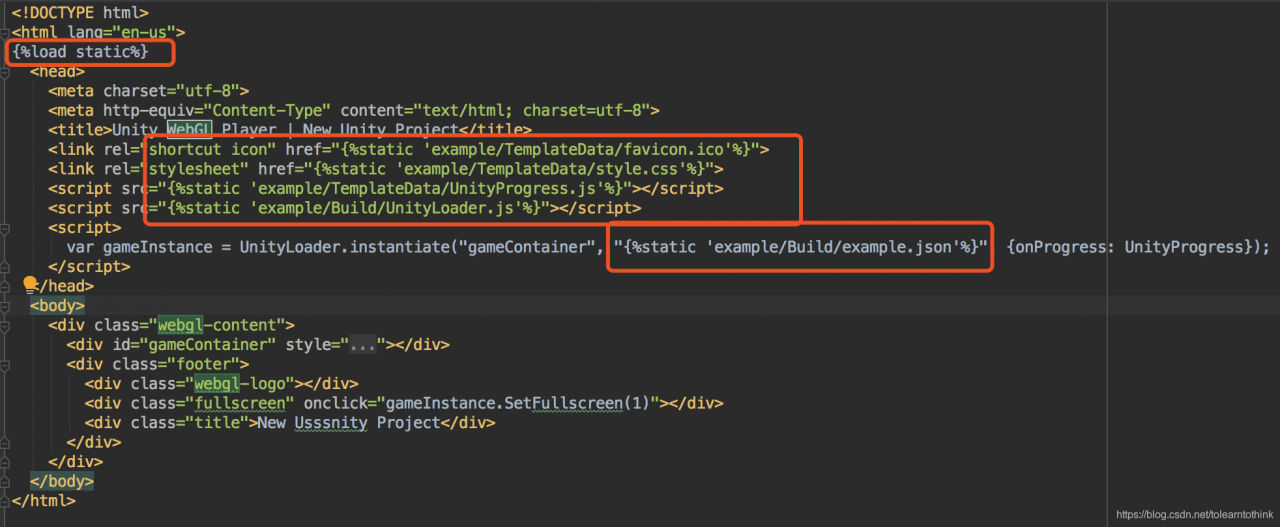The width and height of the screenshot is (1280, 527).
Task: Collapse the opening html tag fold marker
Action: pyautogui.click(x=5, y=32)
